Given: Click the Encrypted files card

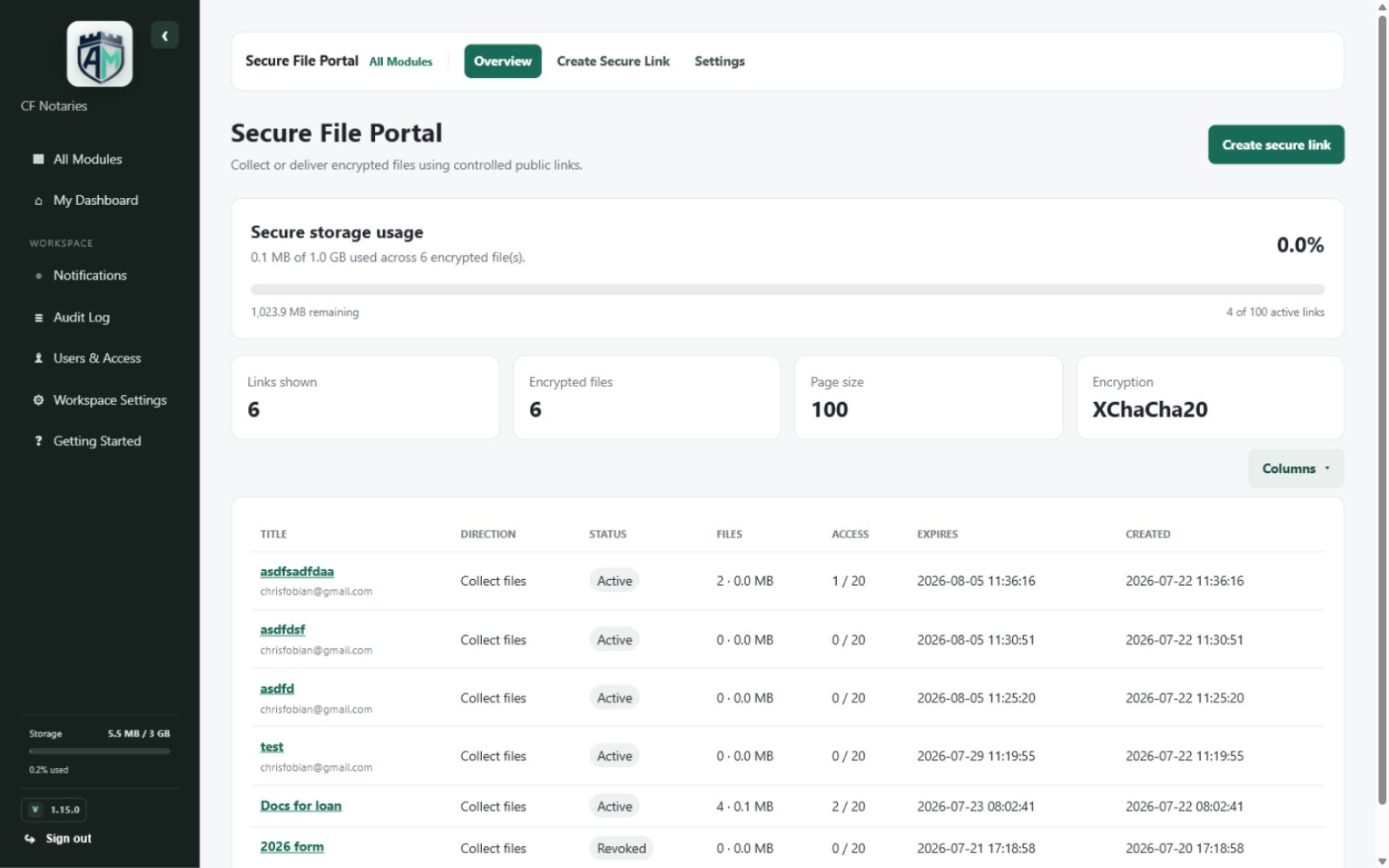Looking at the screenshot, I should (x=647, y=398).
